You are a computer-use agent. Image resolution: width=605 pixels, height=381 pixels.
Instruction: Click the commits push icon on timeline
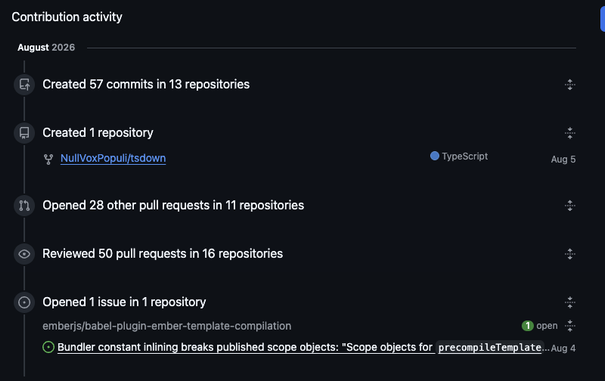(x=24, y=84)
